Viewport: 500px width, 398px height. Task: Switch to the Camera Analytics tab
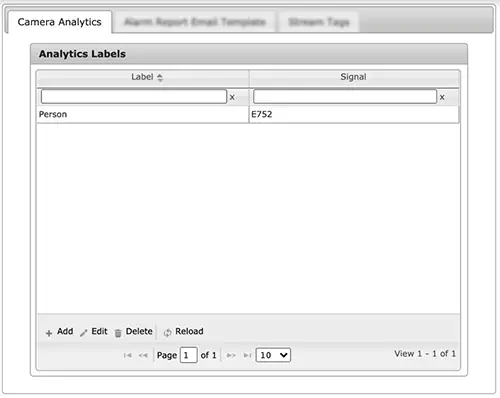(59, 22)
